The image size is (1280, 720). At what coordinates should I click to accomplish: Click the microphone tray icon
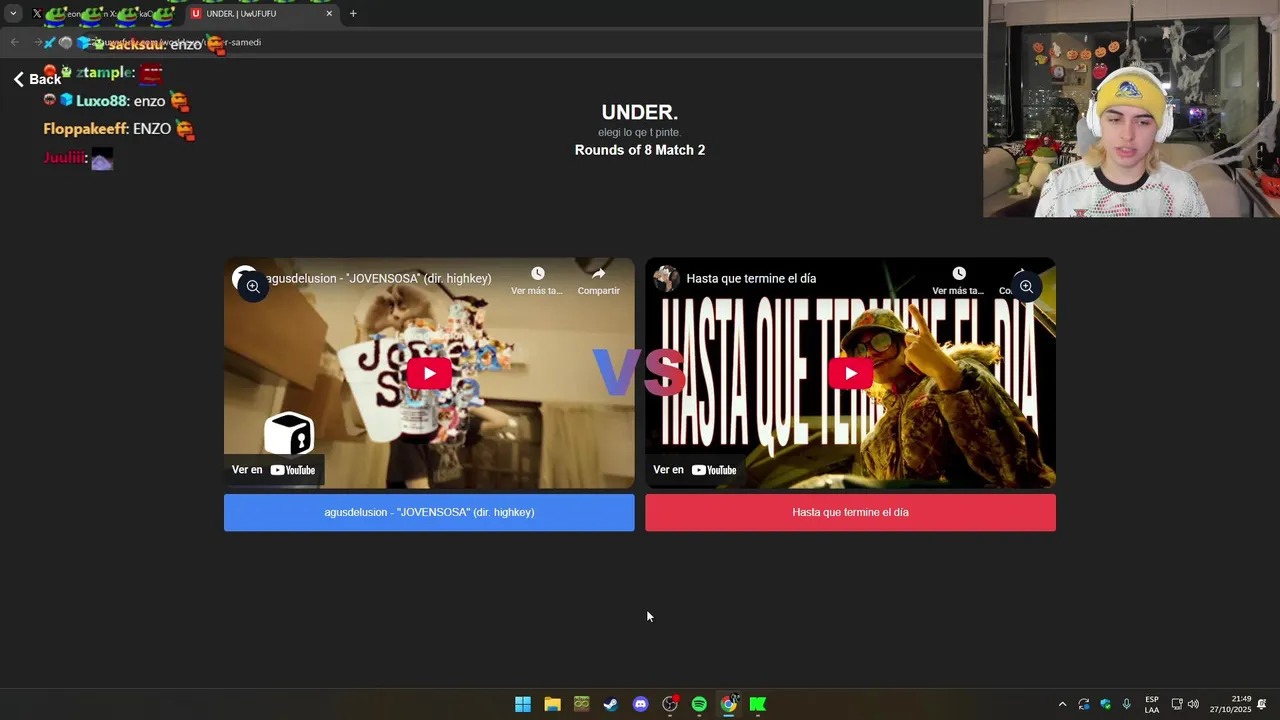tap(1127, 704)
